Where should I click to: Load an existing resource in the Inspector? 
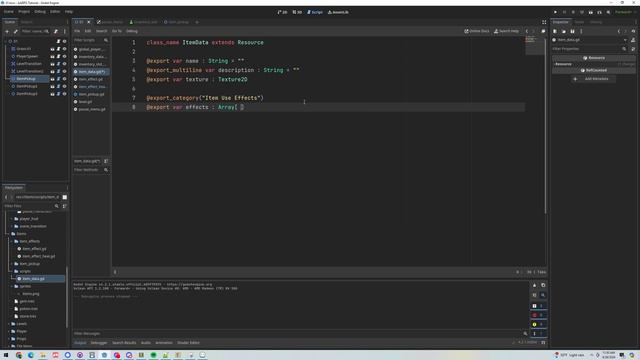[x=564, y=31]
